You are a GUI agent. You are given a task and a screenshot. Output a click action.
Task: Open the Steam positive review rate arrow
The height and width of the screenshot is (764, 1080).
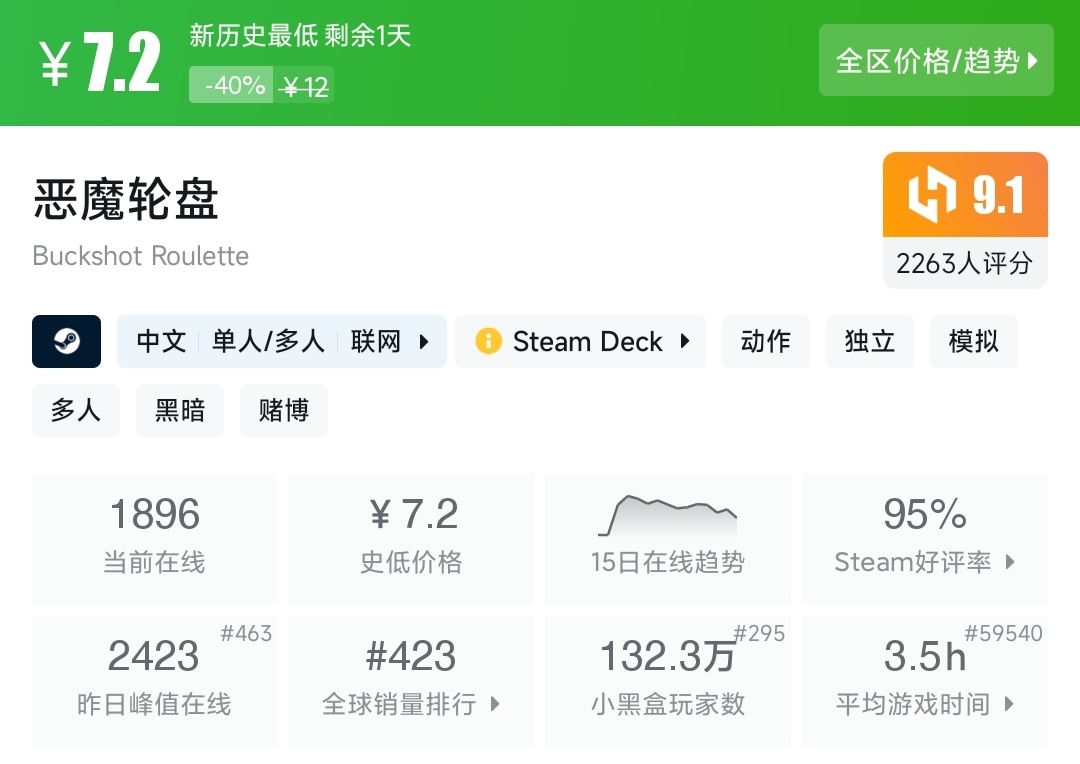tap(1010, 562)
